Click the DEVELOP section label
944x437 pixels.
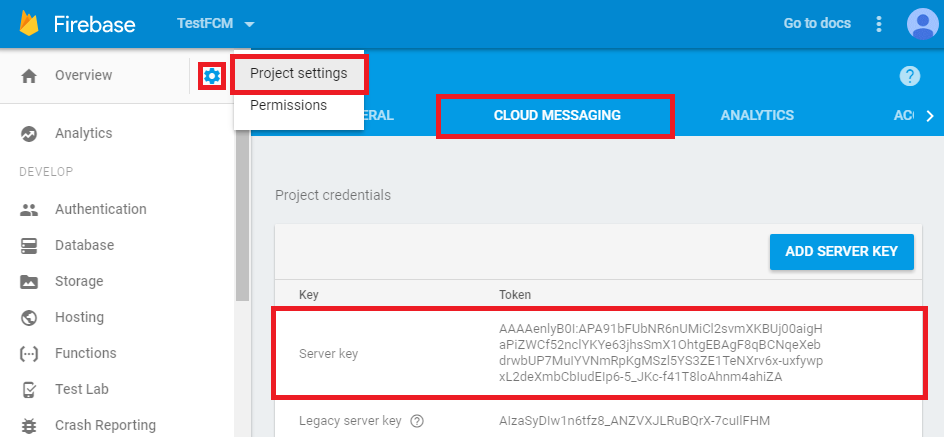click(46, 172)
